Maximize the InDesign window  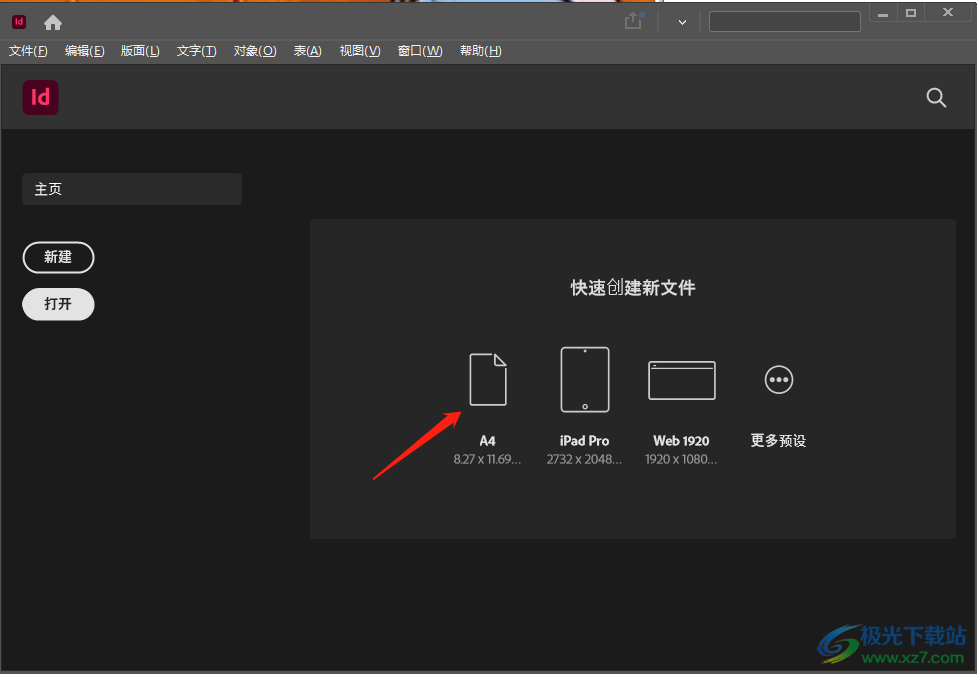pyautogui.click(x=911, y=13)
